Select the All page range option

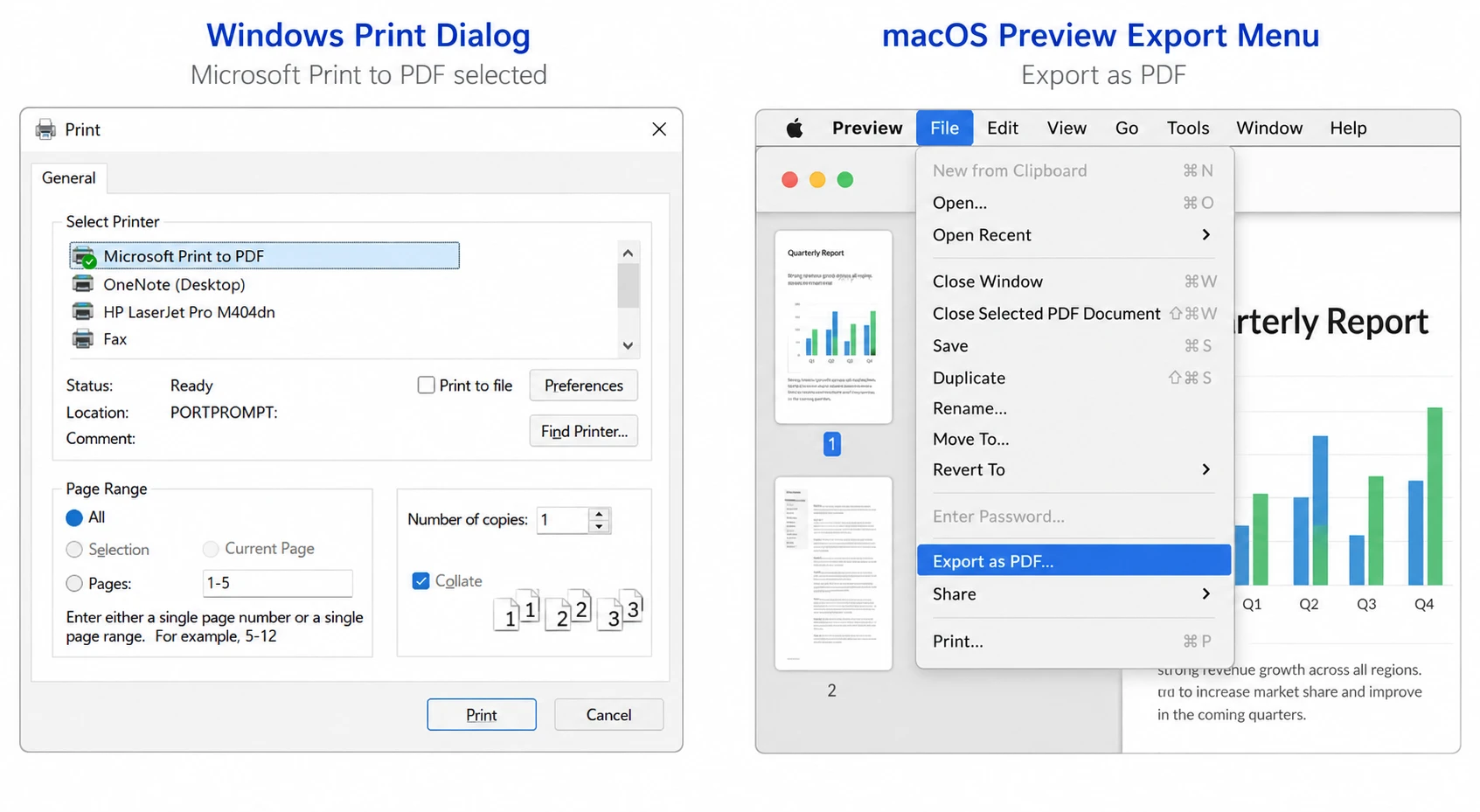(x=74, y=517)
